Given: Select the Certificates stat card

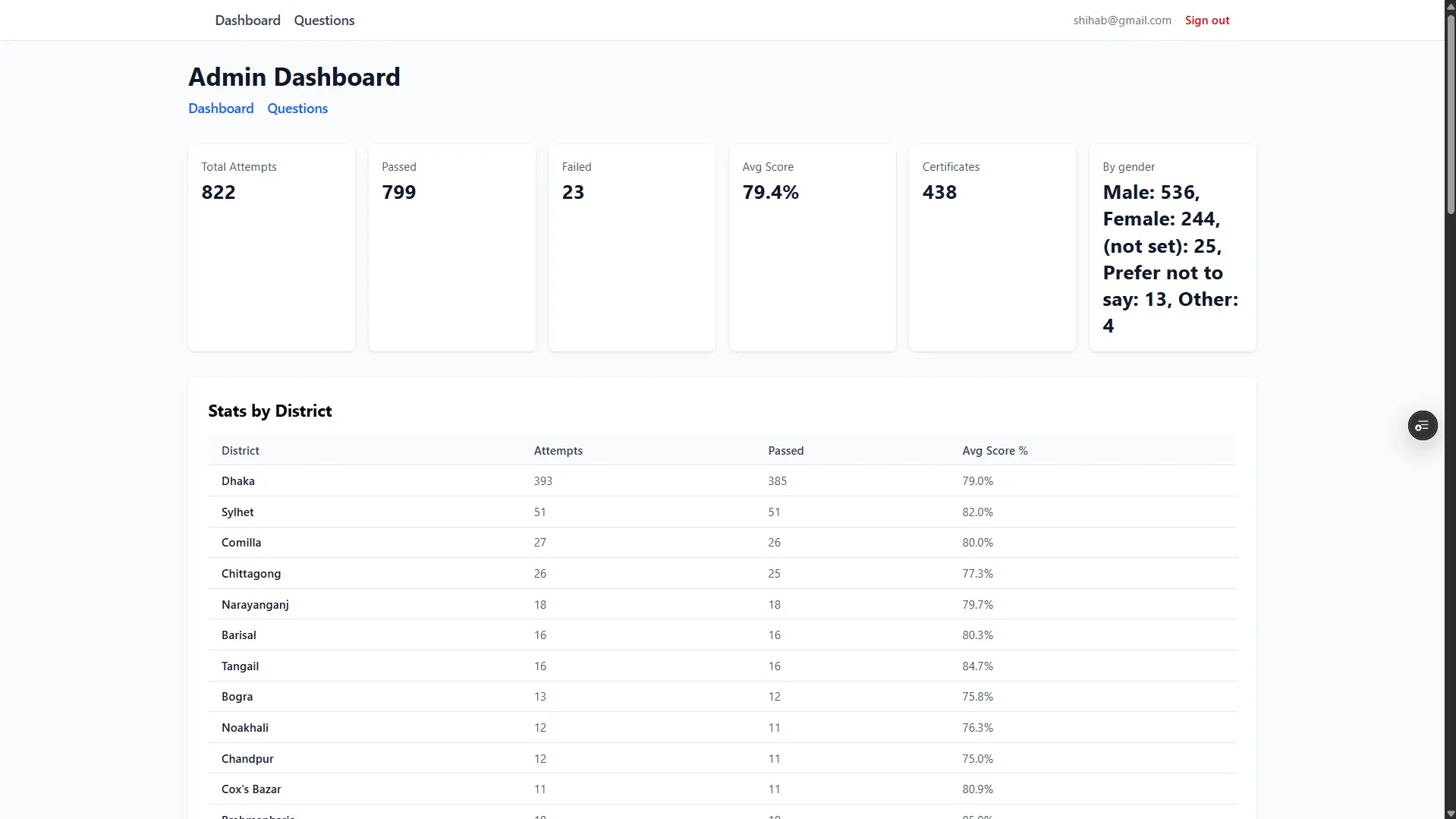Looking at the screenshot, I should (992, 247).
